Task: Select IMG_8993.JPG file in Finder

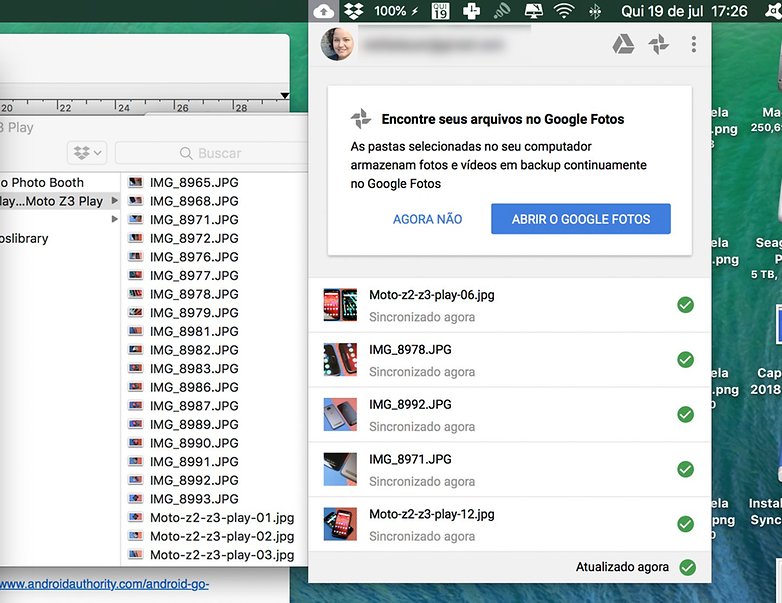Action: 194,499
